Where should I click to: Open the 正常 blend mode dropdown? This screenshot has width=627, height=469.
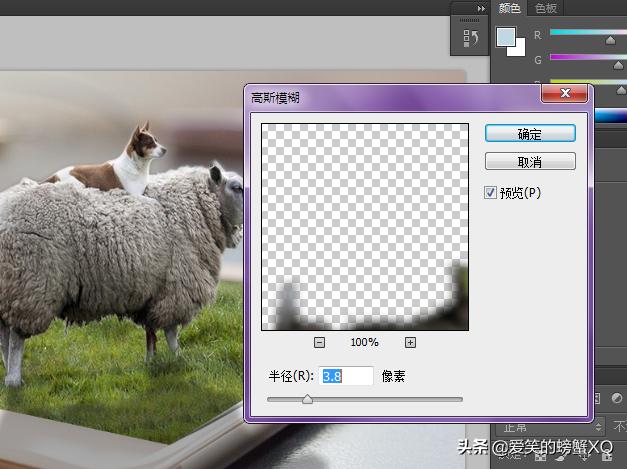click(549, 427)
